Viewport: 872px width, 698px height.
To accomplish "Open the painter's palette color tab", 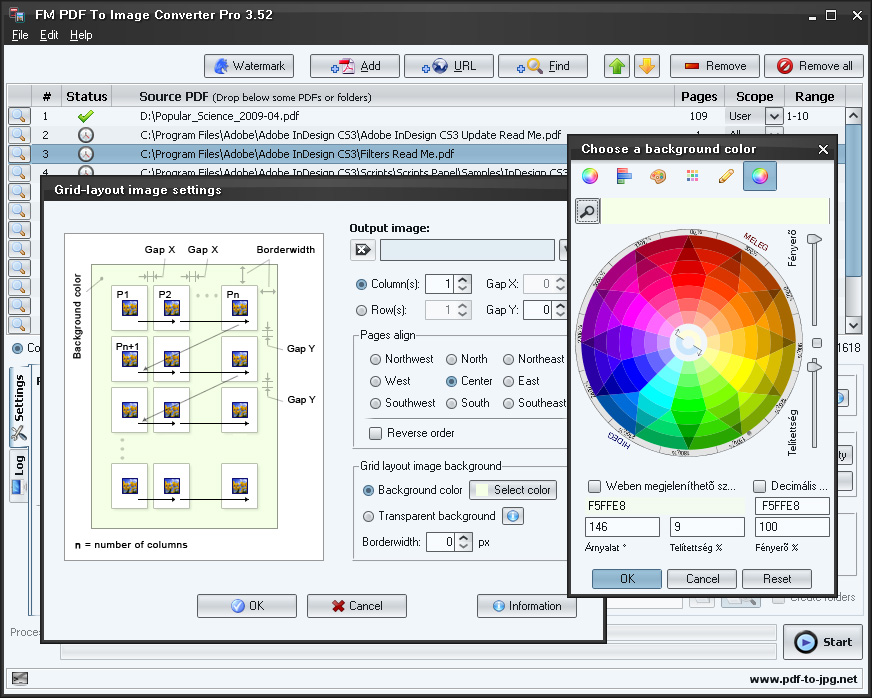I will point(657,177).
